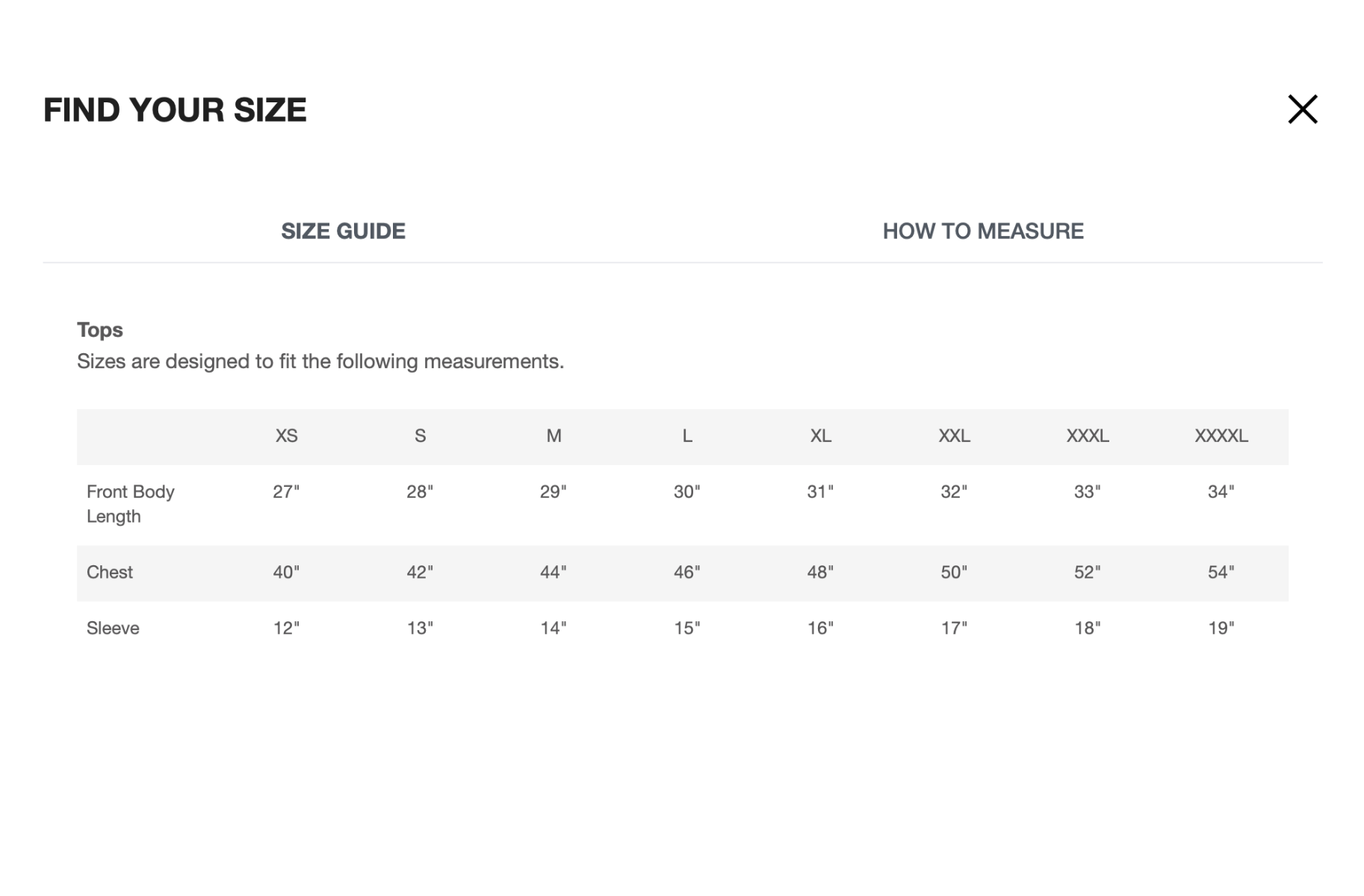Screen dimensions: 1364x896
Task: Click the 32" front body length cell
Action: point(954,492)
